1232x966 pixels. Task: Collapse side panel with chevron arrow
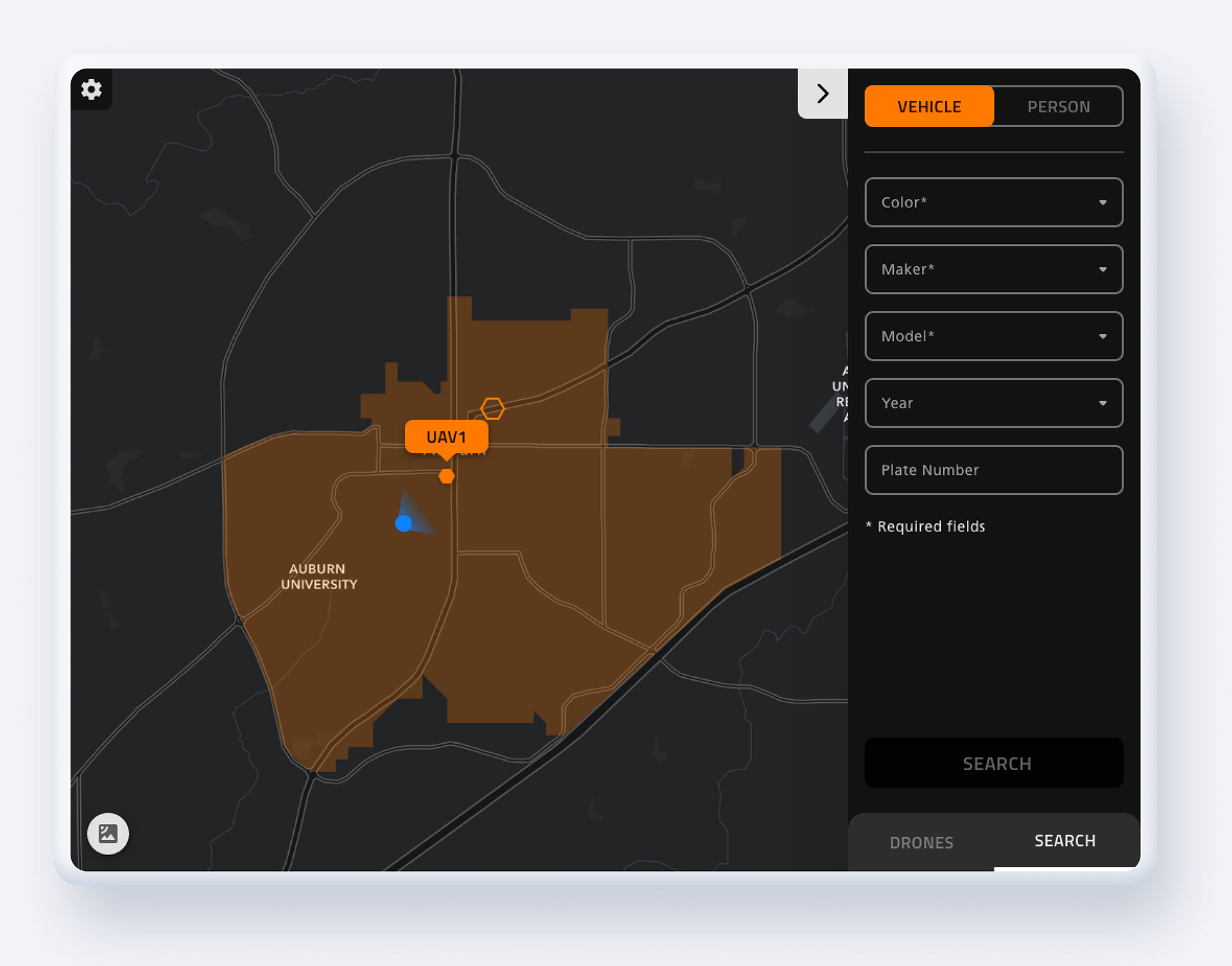823,94
